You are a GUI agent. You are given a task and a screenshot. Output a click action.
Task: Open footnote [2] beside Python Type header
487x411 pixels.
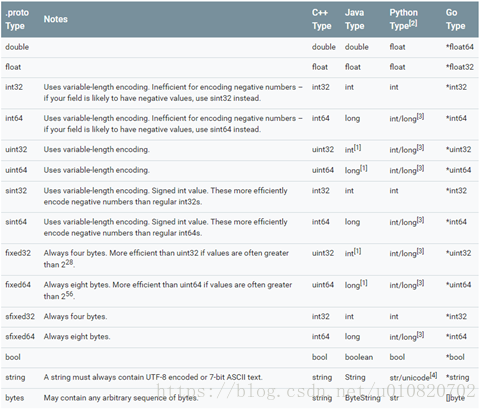pos(413,23)
